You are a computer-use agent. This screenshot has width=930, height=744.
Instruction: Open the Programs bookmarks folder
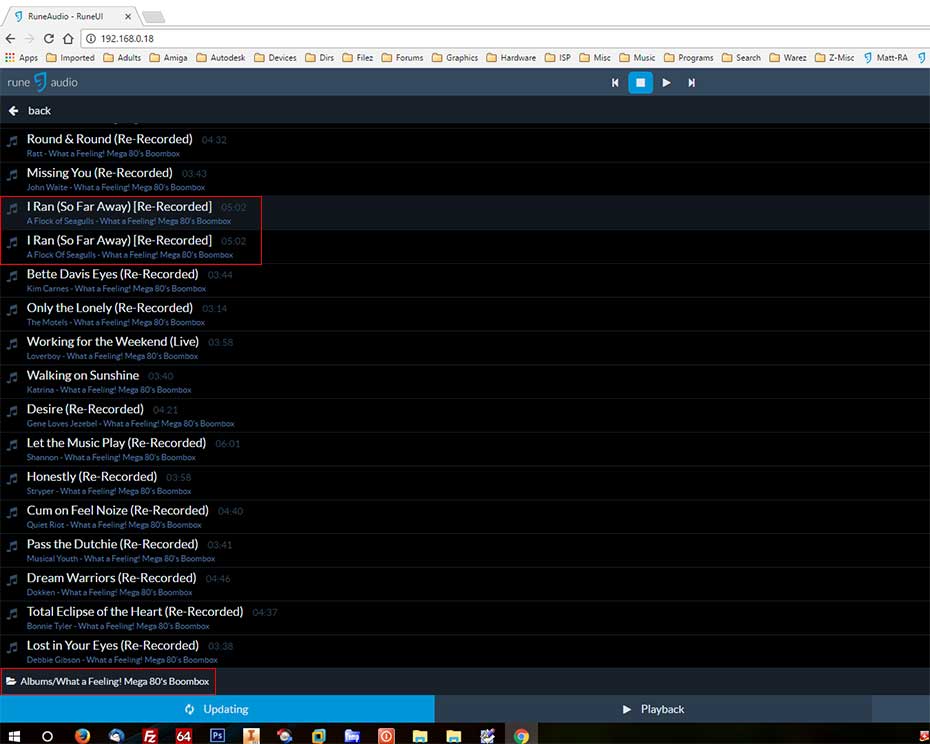coord(689,58)
